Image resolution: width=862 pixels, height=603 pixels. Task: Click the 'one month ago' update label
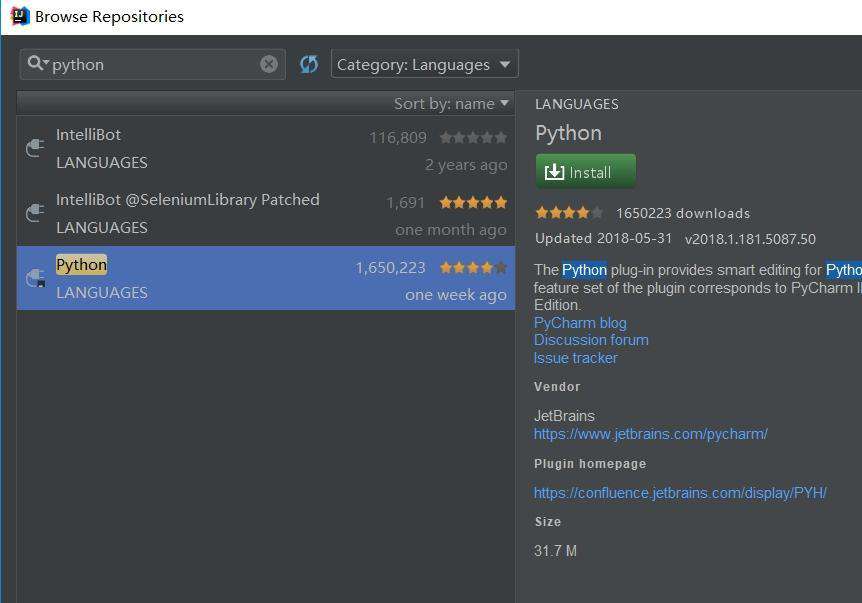point(451,230)
